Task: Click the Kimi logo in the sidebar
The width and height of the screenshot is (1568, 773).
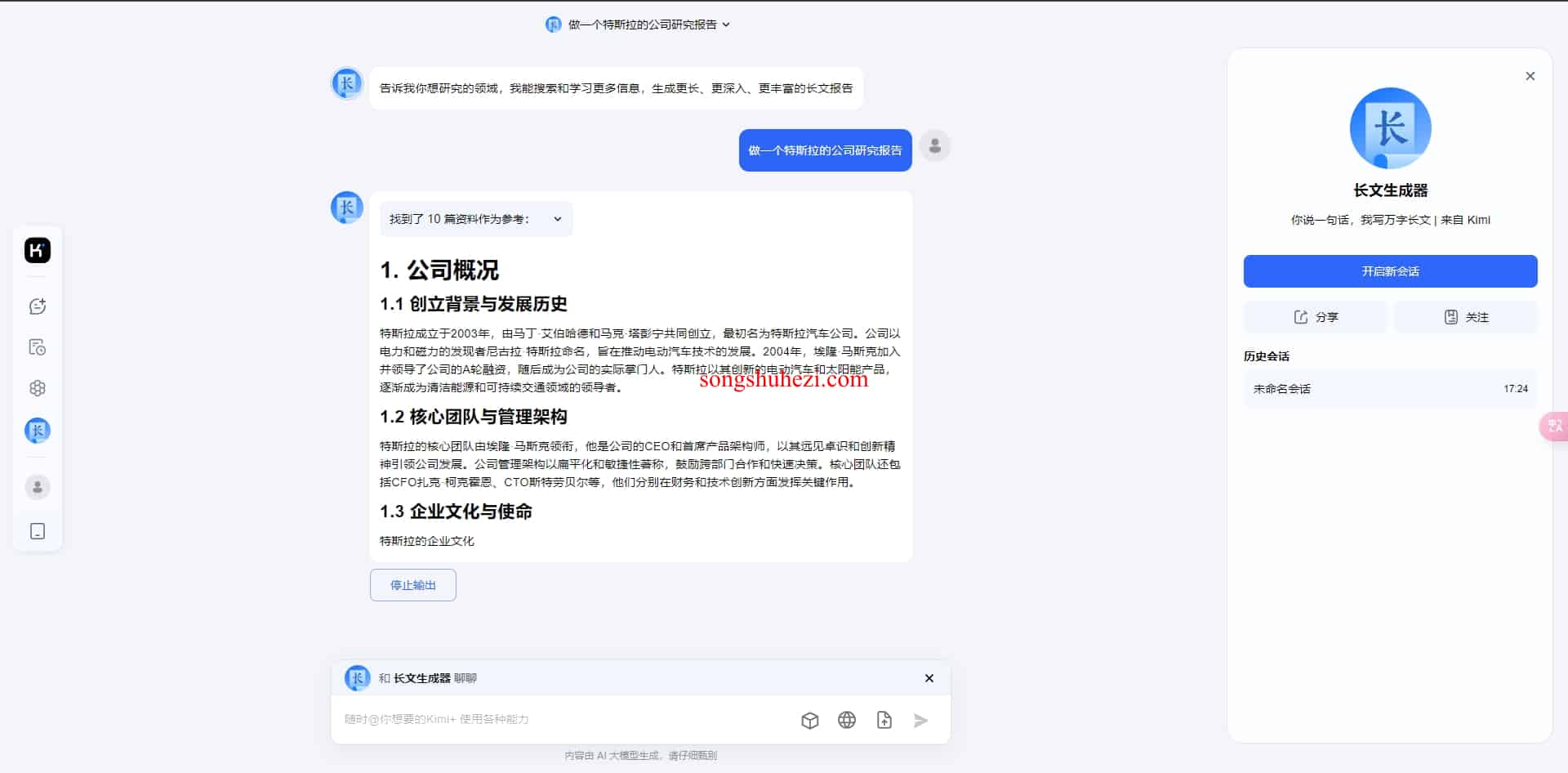Action: pyautogui.click(x=38, y=250)
